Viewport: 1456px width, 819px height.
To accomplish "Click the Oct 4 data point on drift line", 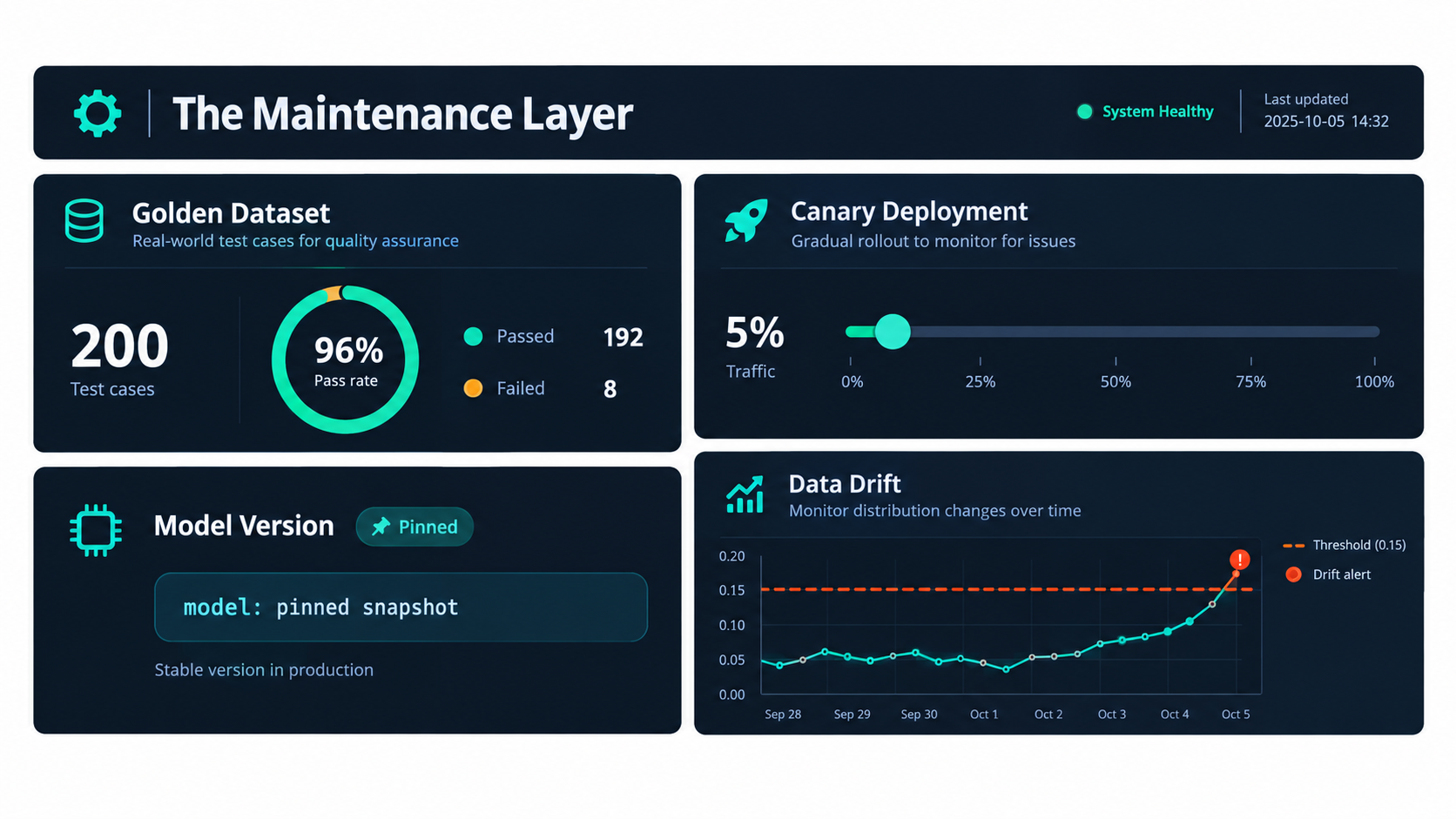I will (1168, 631).
